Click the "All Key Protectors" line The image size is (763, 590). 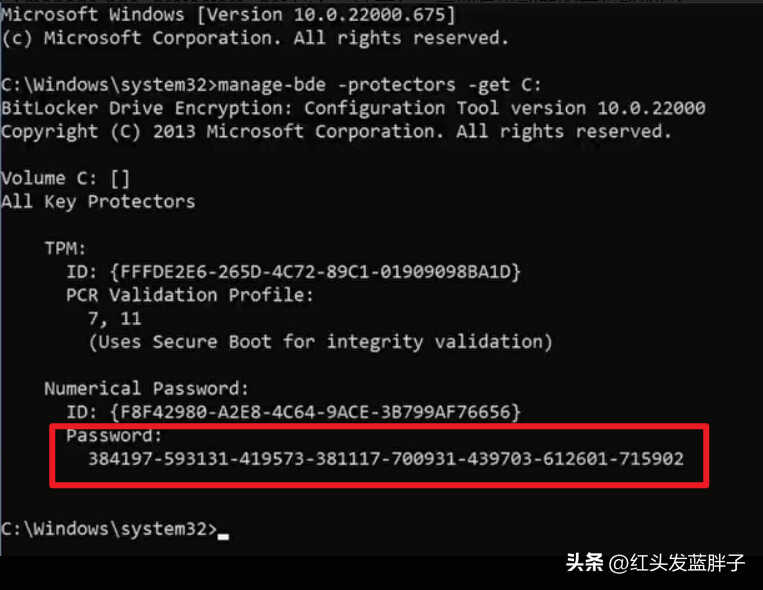98,202
